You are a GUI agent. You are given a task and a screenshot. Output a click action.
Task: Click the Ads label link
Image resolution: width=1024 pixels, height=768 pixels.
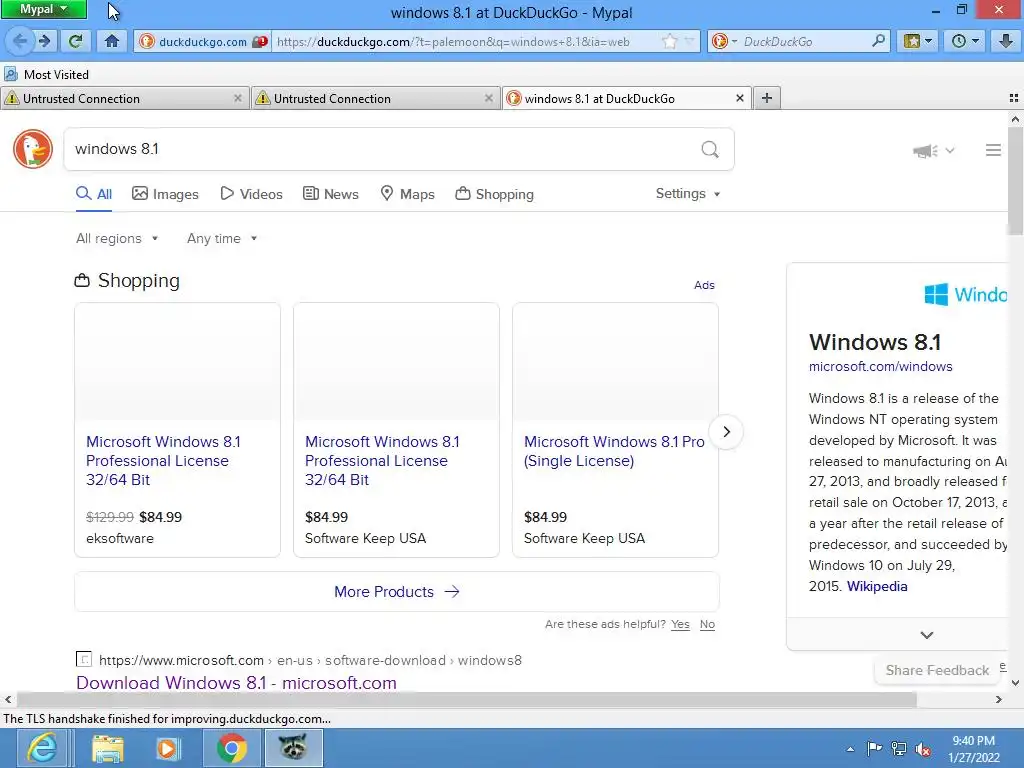[704, 285]
